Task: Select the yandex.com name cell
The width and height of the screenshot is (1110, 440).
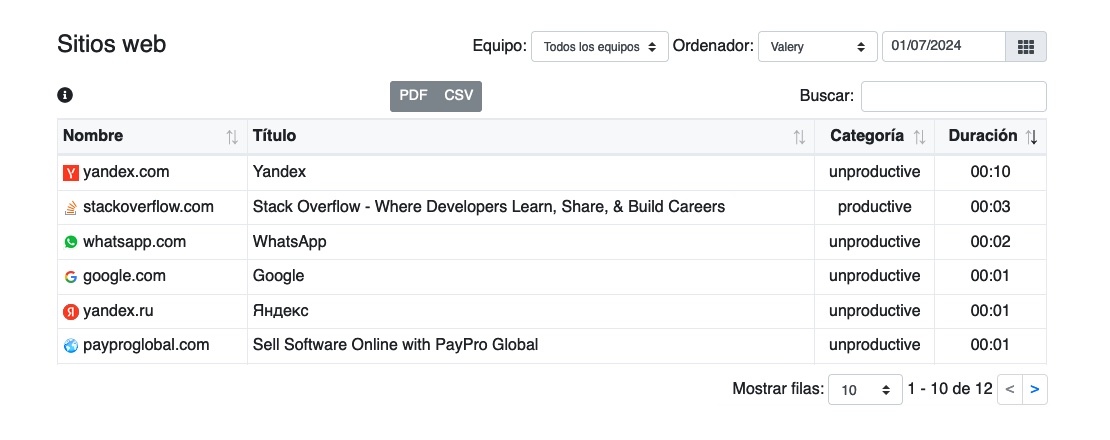Action: pos(152,173)
